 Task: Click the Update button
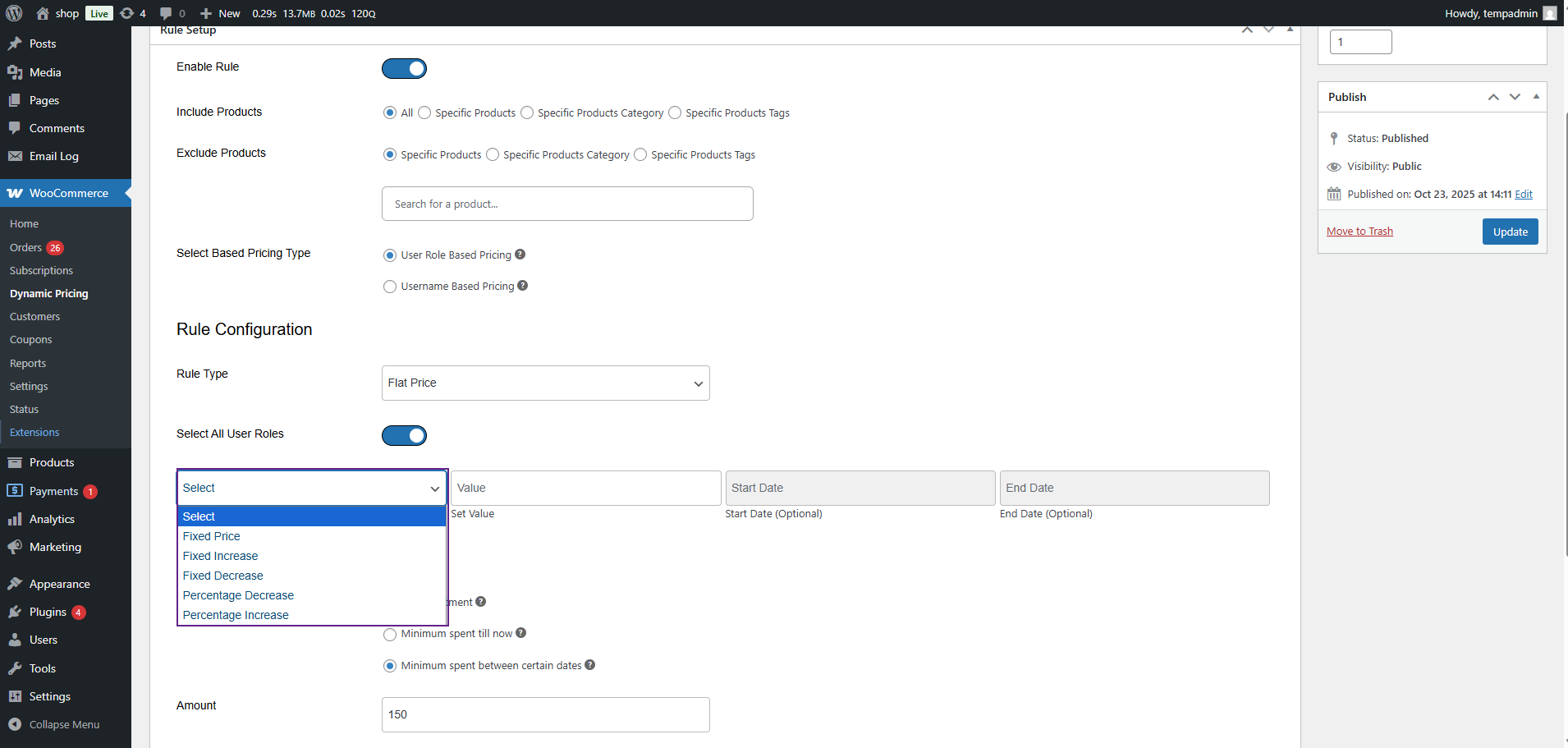click(x=1510, y=232)
